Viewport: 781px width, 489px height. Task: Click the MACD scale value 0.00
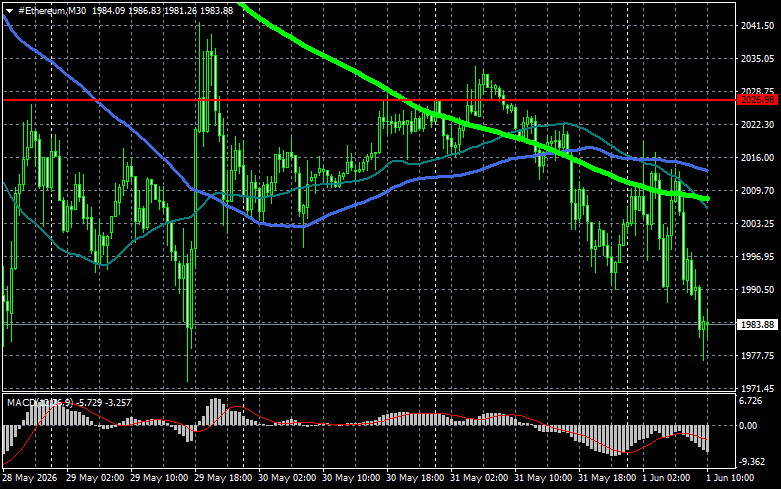coord(748,426)
